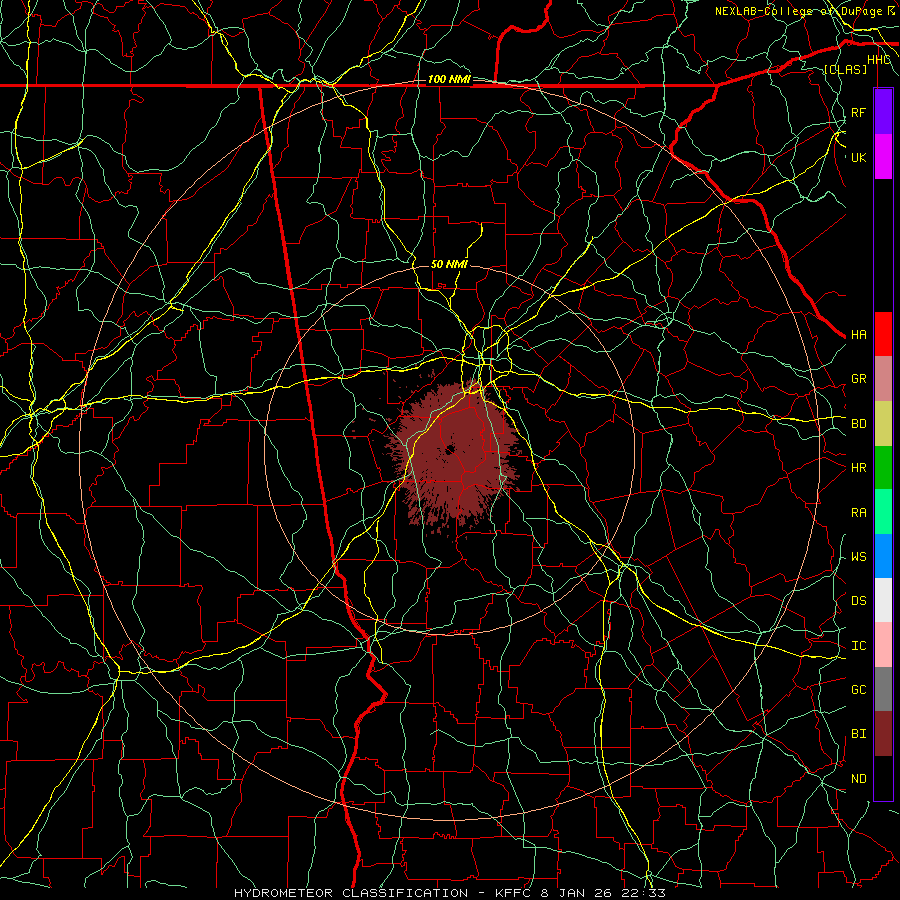Click the BI dark red legend swatch
900x900 pixels.
point(883,734)
